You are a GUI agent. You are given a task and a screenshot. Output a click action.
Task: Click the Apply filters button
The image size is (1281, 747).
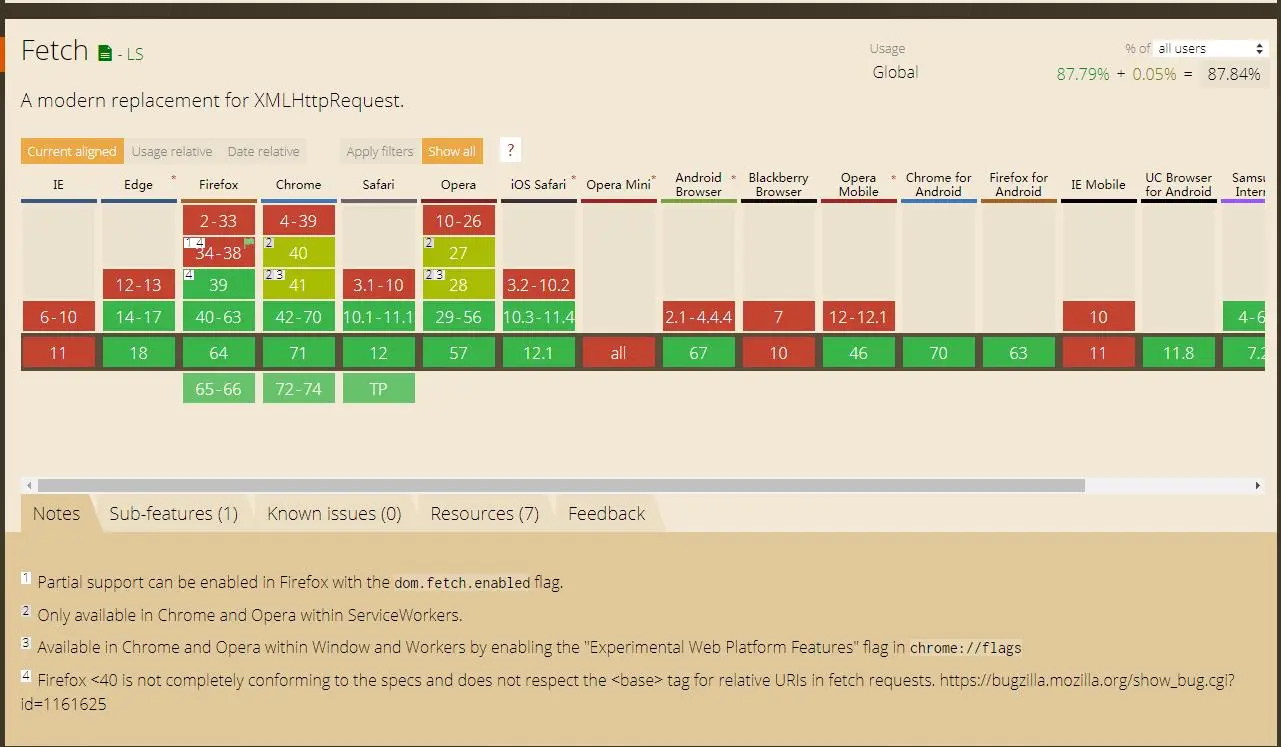[380, 152]
